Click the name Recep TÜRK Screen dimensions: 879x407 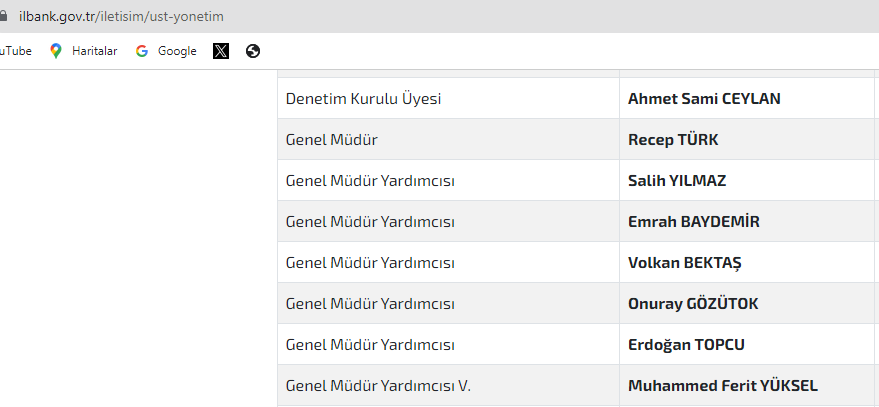pos(673,140)
